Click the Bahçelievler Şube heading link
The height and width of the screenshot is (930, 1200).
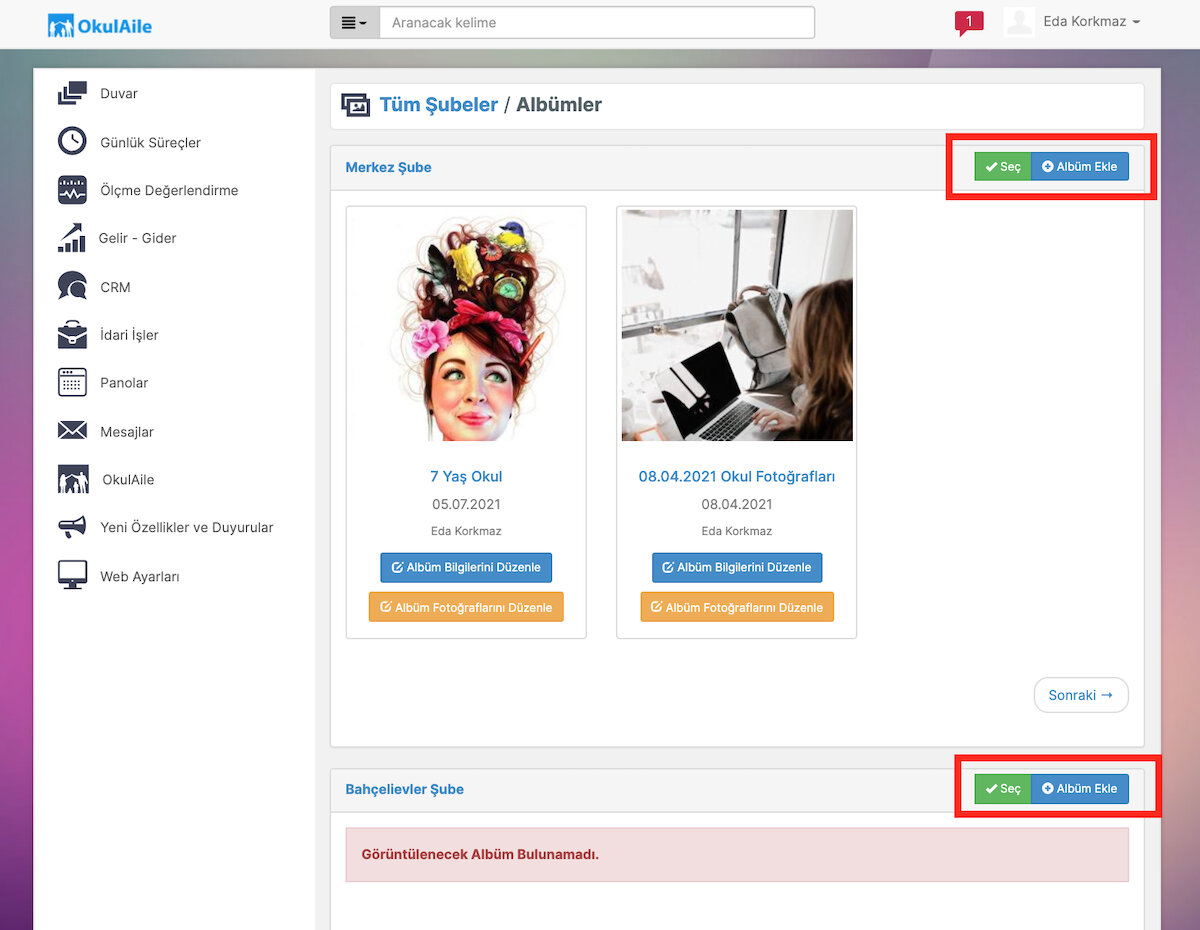pyautogui.click(x=405, y=789)
